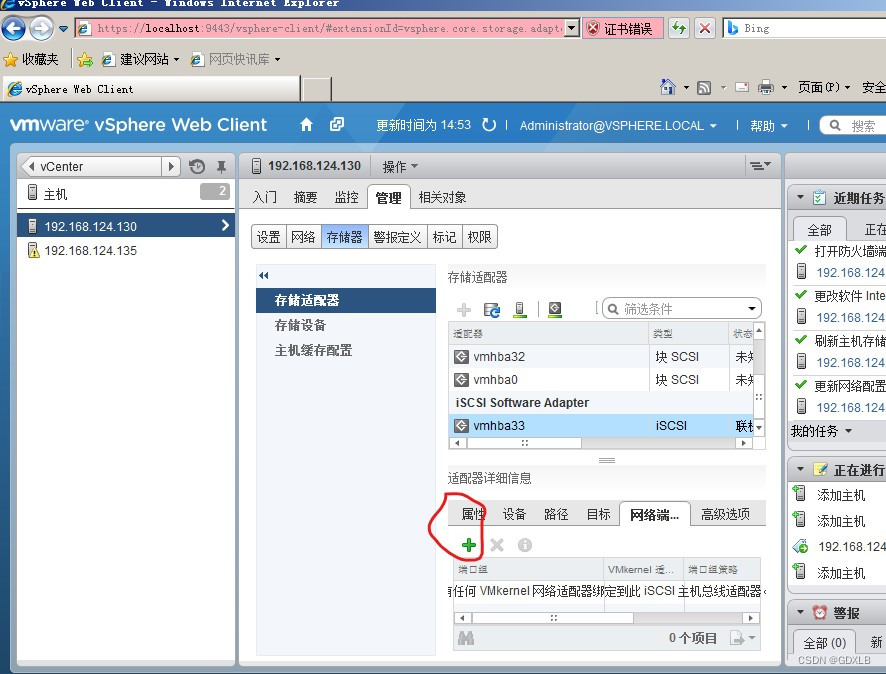Add a new storage adapter
Screen dimensions: 886x674
464,309
